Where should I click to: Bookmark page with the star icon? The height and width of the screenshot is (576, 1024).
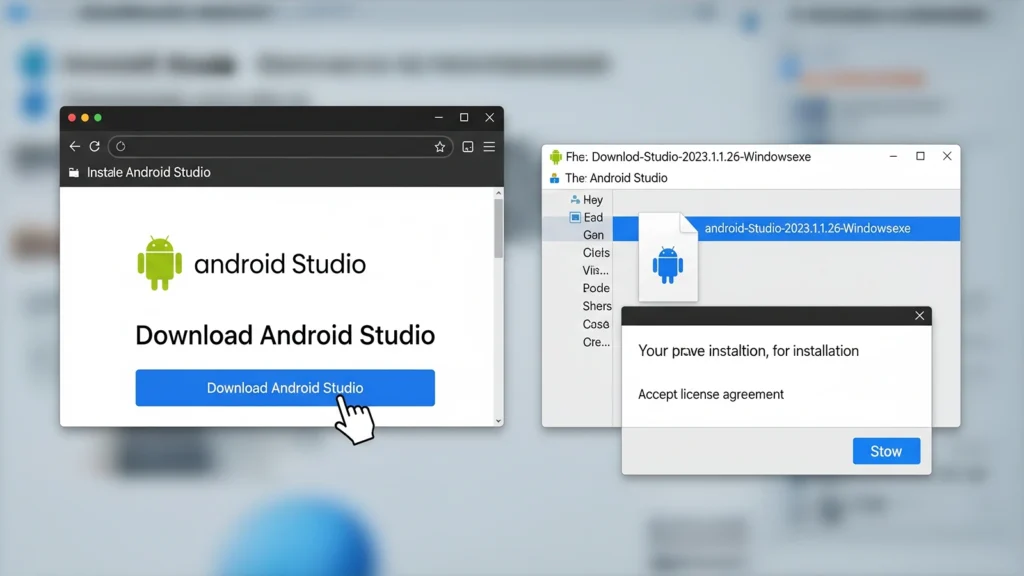(439, 147)
